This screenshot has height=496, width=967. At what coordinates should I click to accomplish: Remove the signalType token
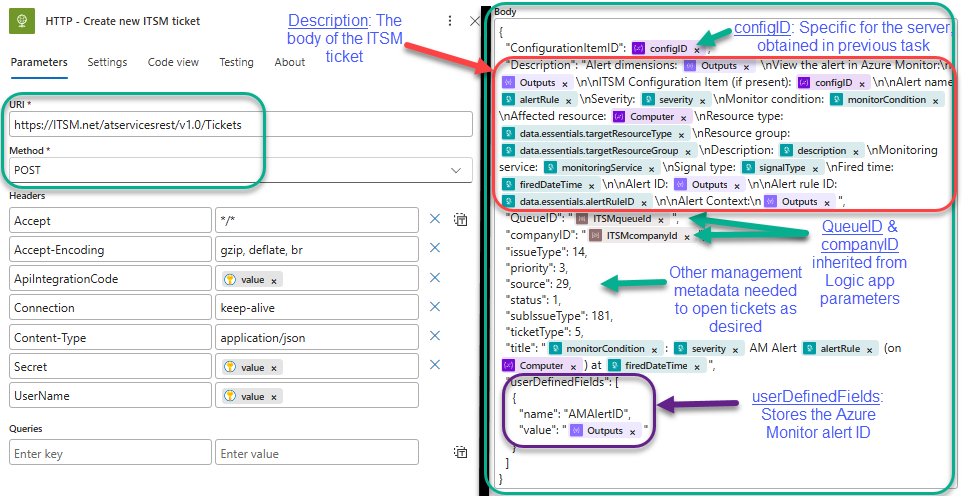click(815, 169)
